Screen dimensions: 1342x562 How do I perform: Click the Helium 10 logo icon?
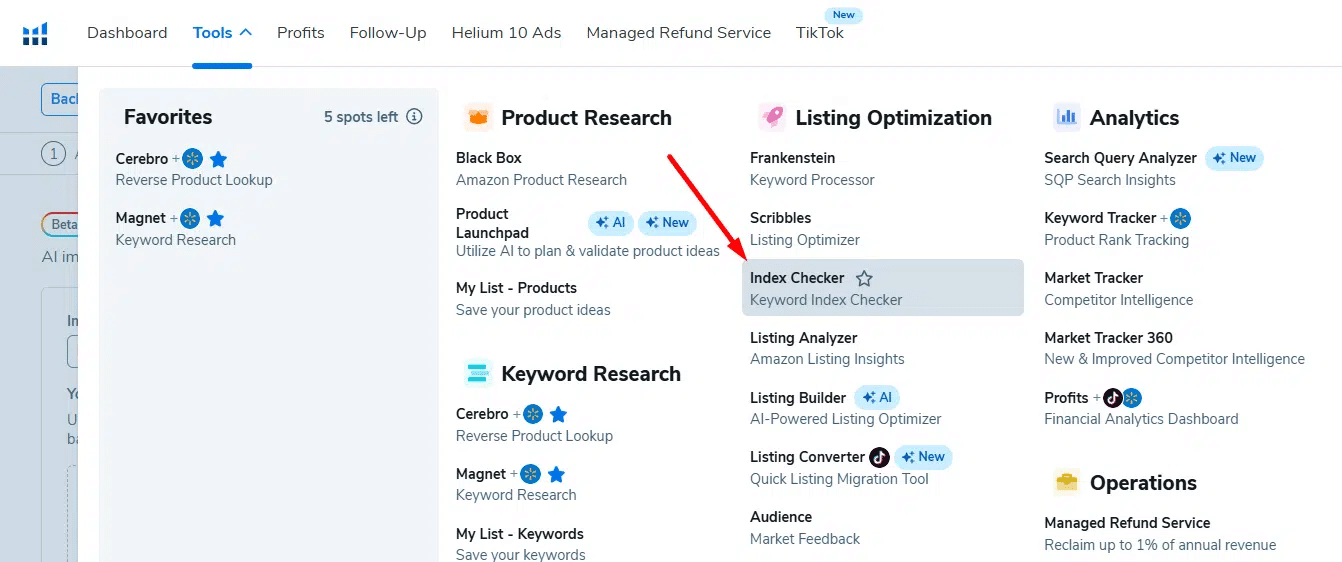point(35,34)
